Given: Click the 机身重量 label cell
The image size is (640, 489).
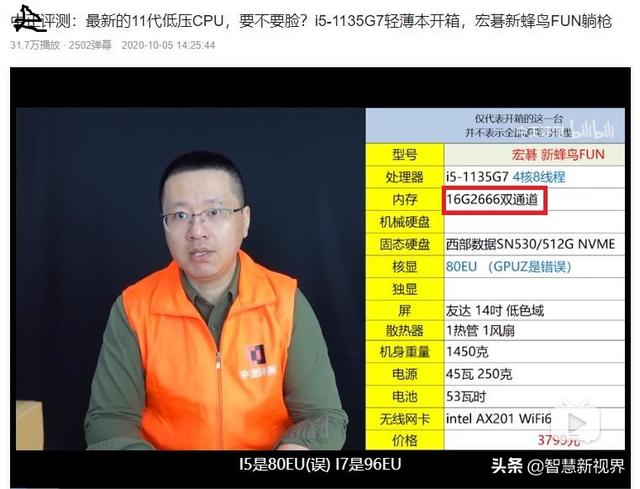Looking at the screenshot, I should [404, 352].
